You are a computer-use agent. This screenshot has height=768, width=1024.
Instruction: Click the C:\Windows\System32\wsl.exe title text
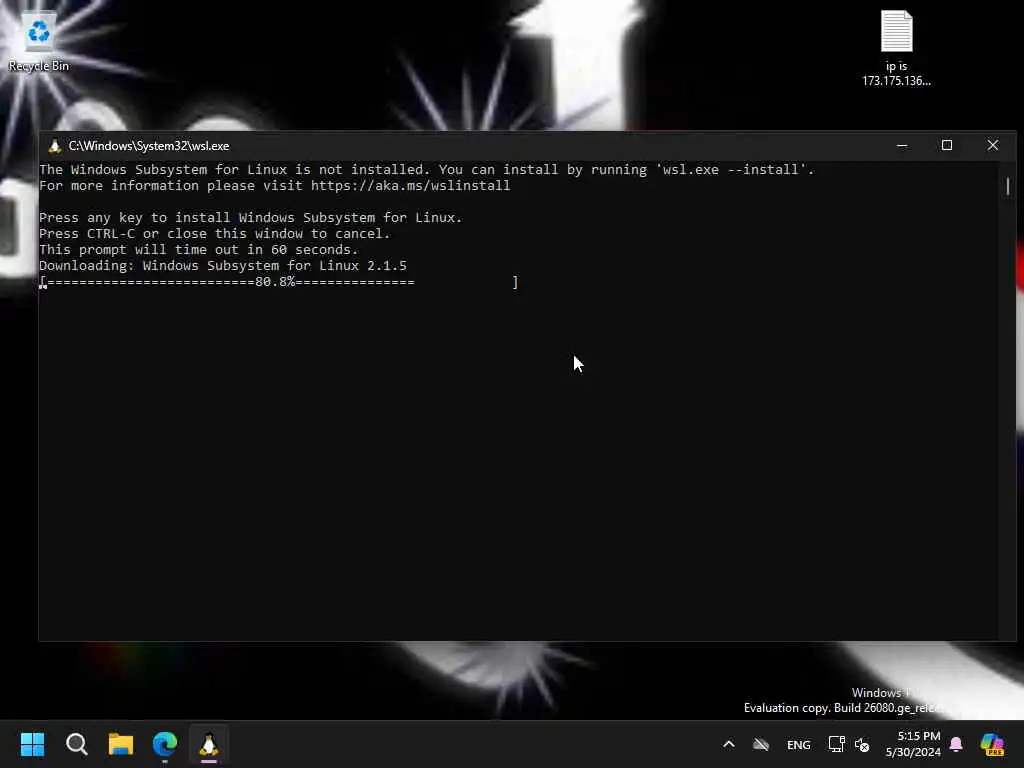[x=149, y=146]
